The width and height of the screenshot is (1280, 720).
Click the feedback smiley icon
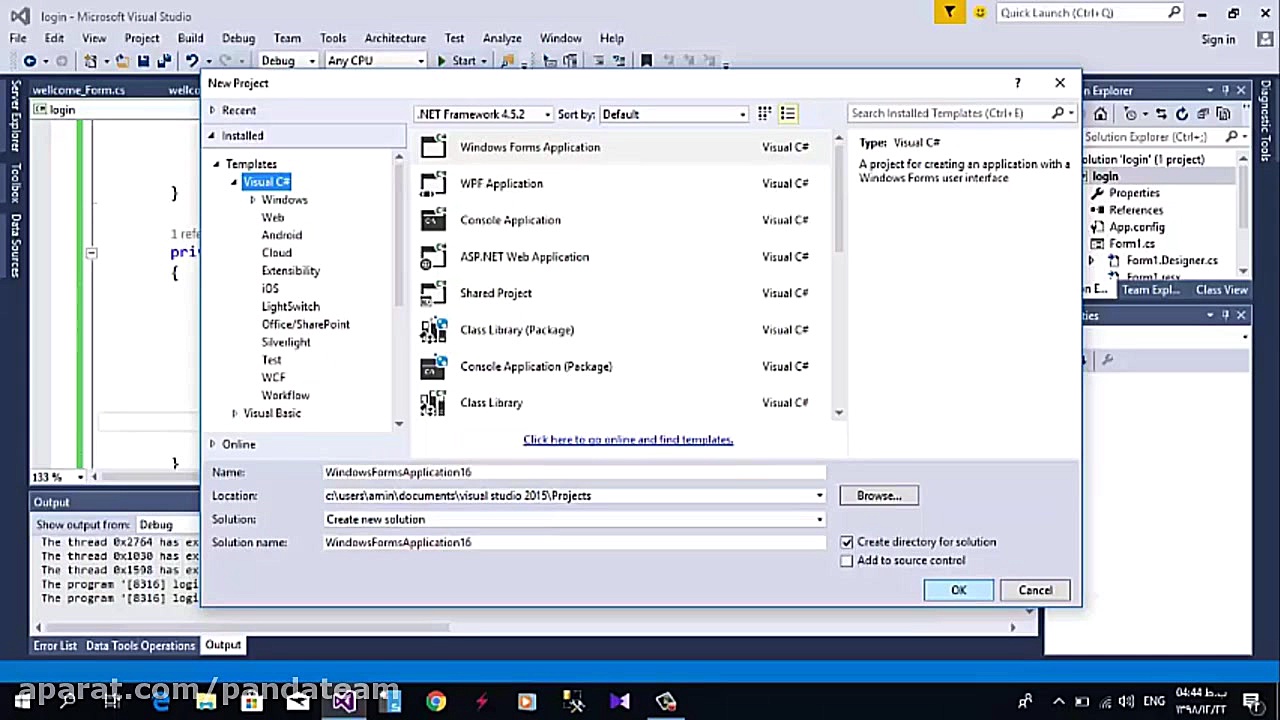point(980,13)
